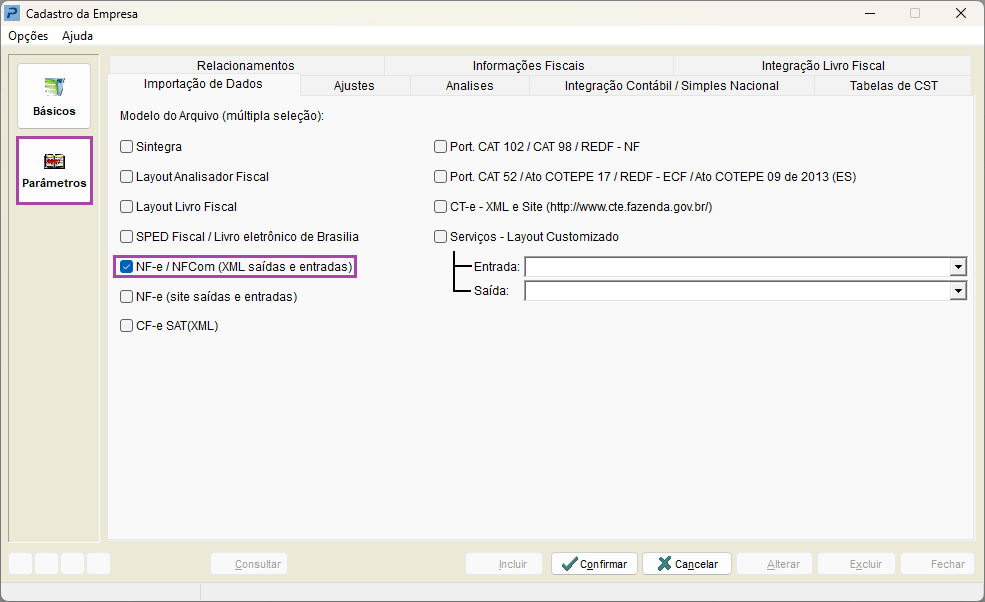The image size is (985, 602).
Task: Open the Ajuda menu
Action: tap(77, 36)
